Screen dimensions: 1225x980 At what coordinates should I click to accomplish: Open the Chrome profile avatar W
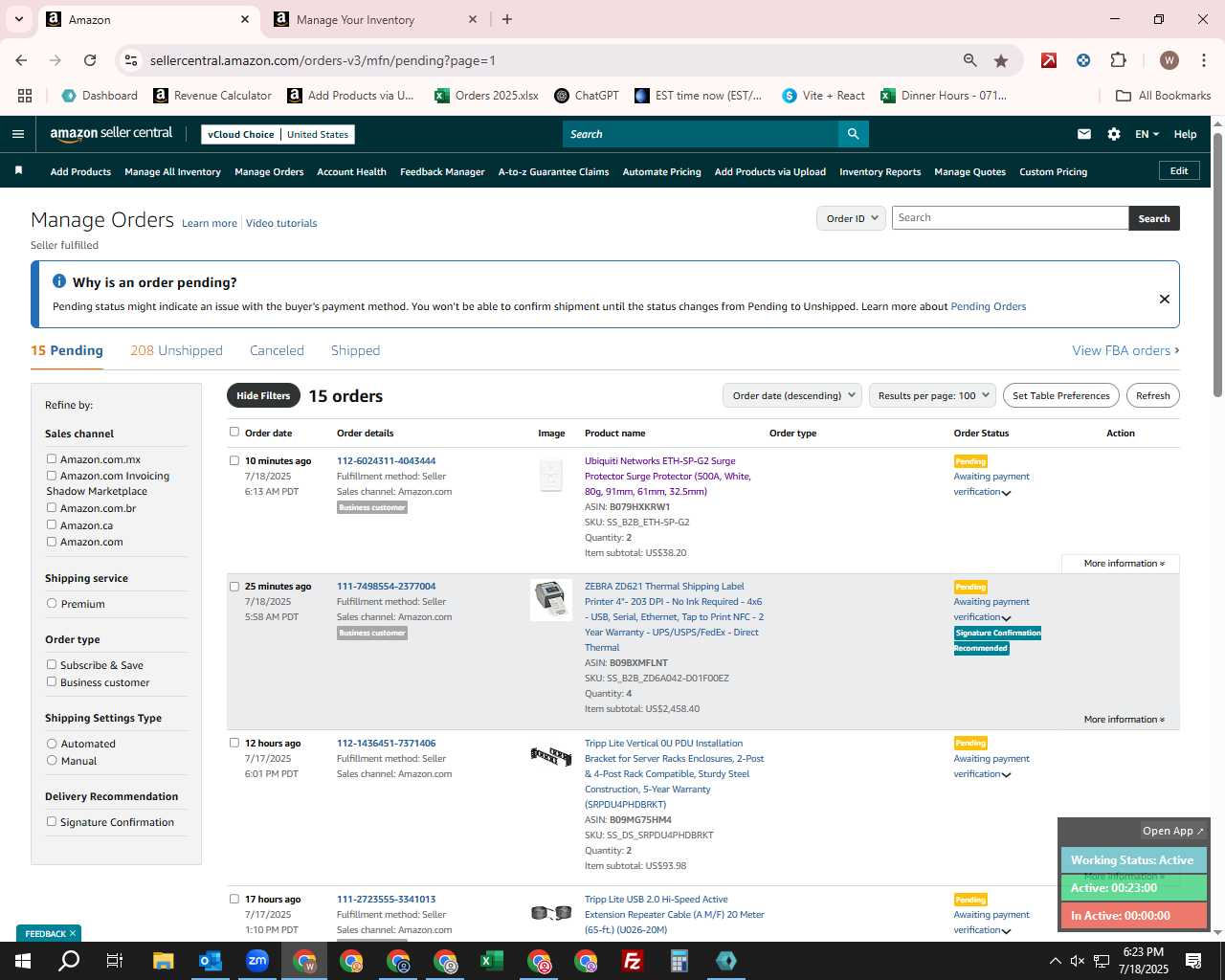point(1169,60)
